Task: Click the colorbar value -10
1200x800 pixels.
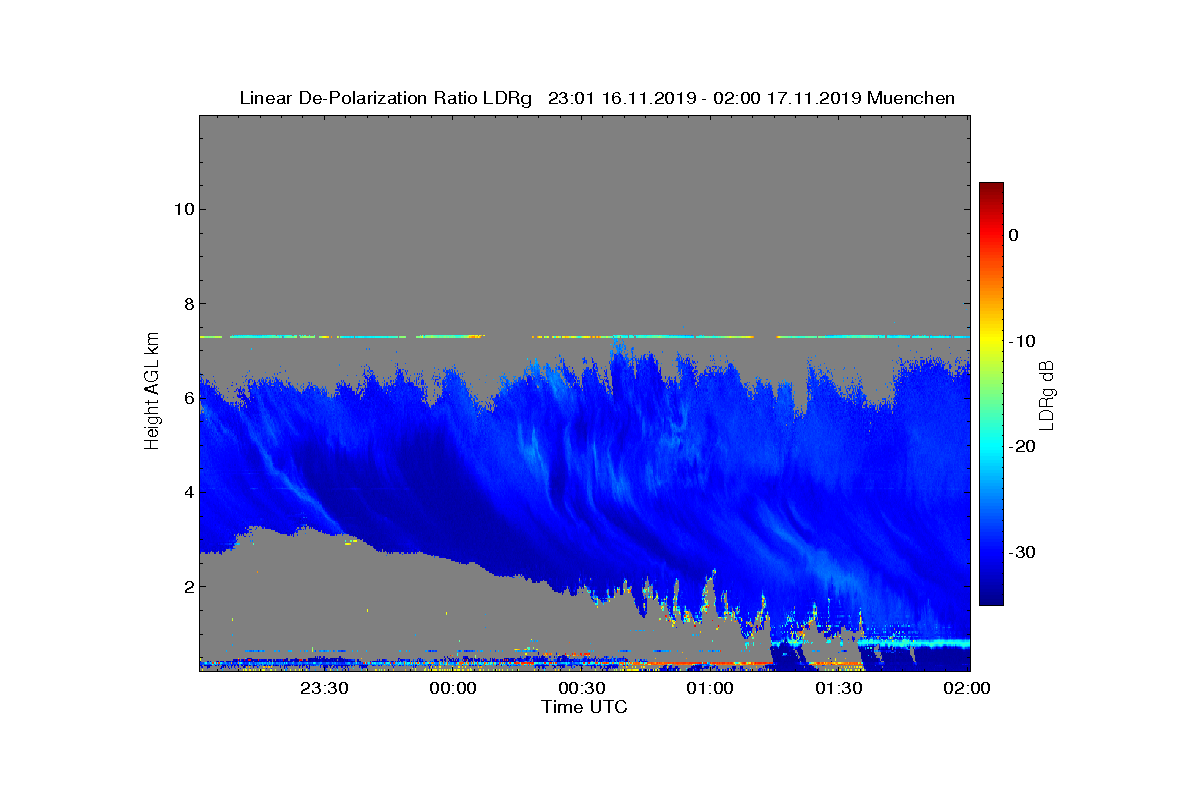Action: [1021, 341]
